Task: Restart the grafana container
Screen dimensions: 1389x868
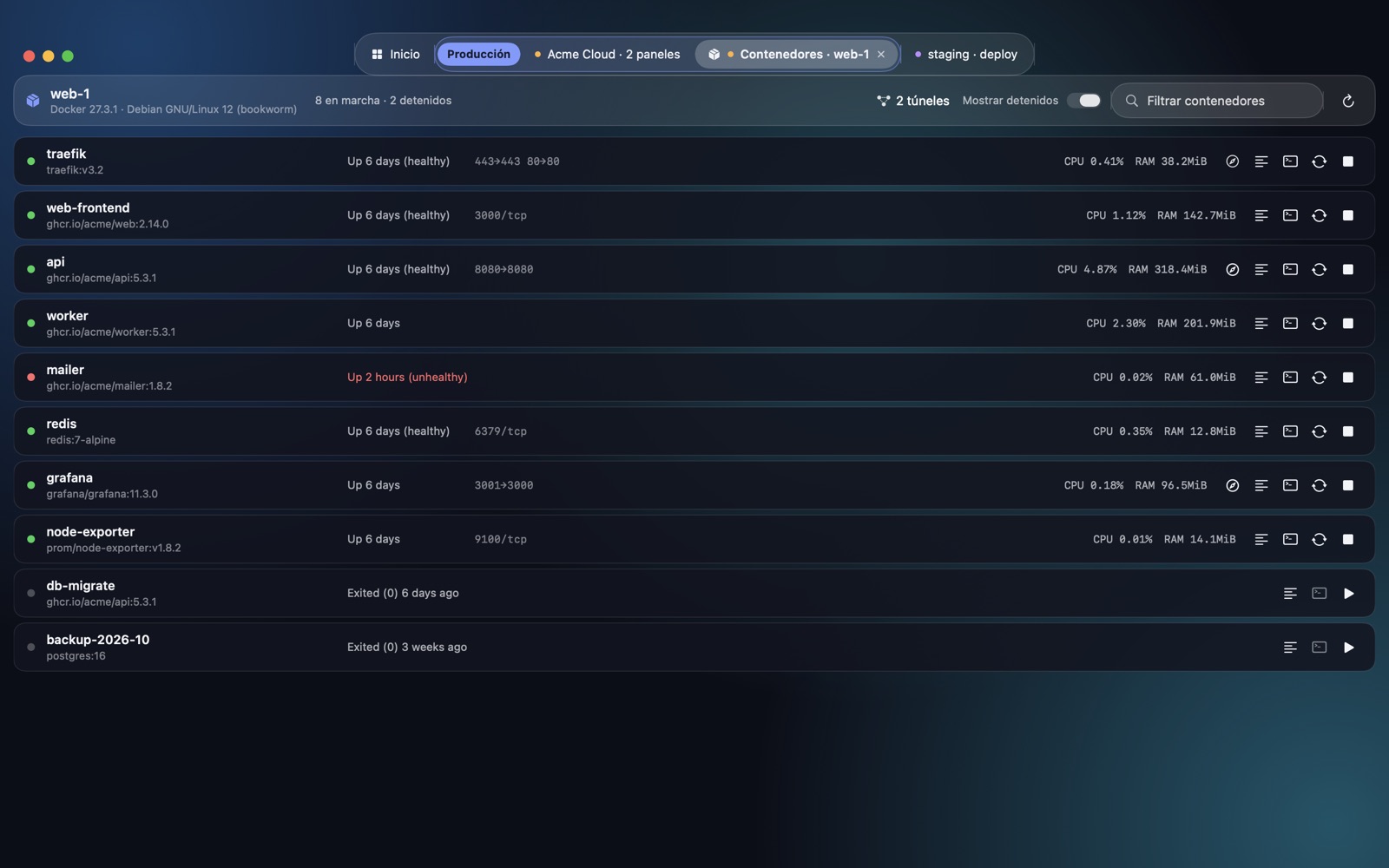Action: tap(1319, 485)
